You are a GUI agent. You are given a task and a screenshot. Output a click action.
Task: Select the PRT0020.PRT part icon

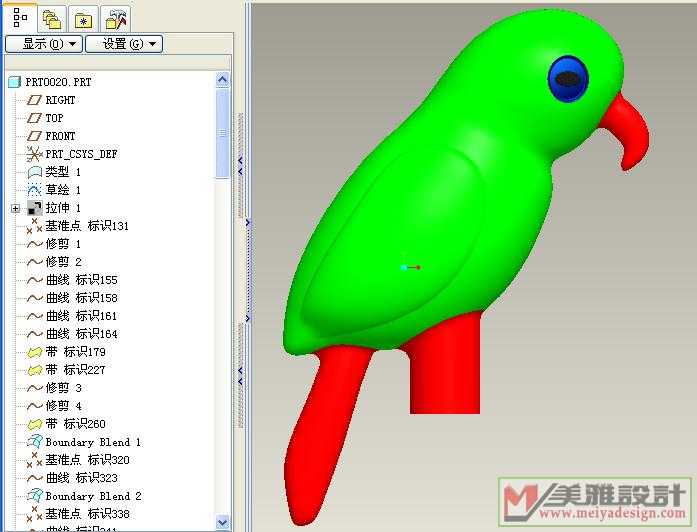[x=15, y=82]
